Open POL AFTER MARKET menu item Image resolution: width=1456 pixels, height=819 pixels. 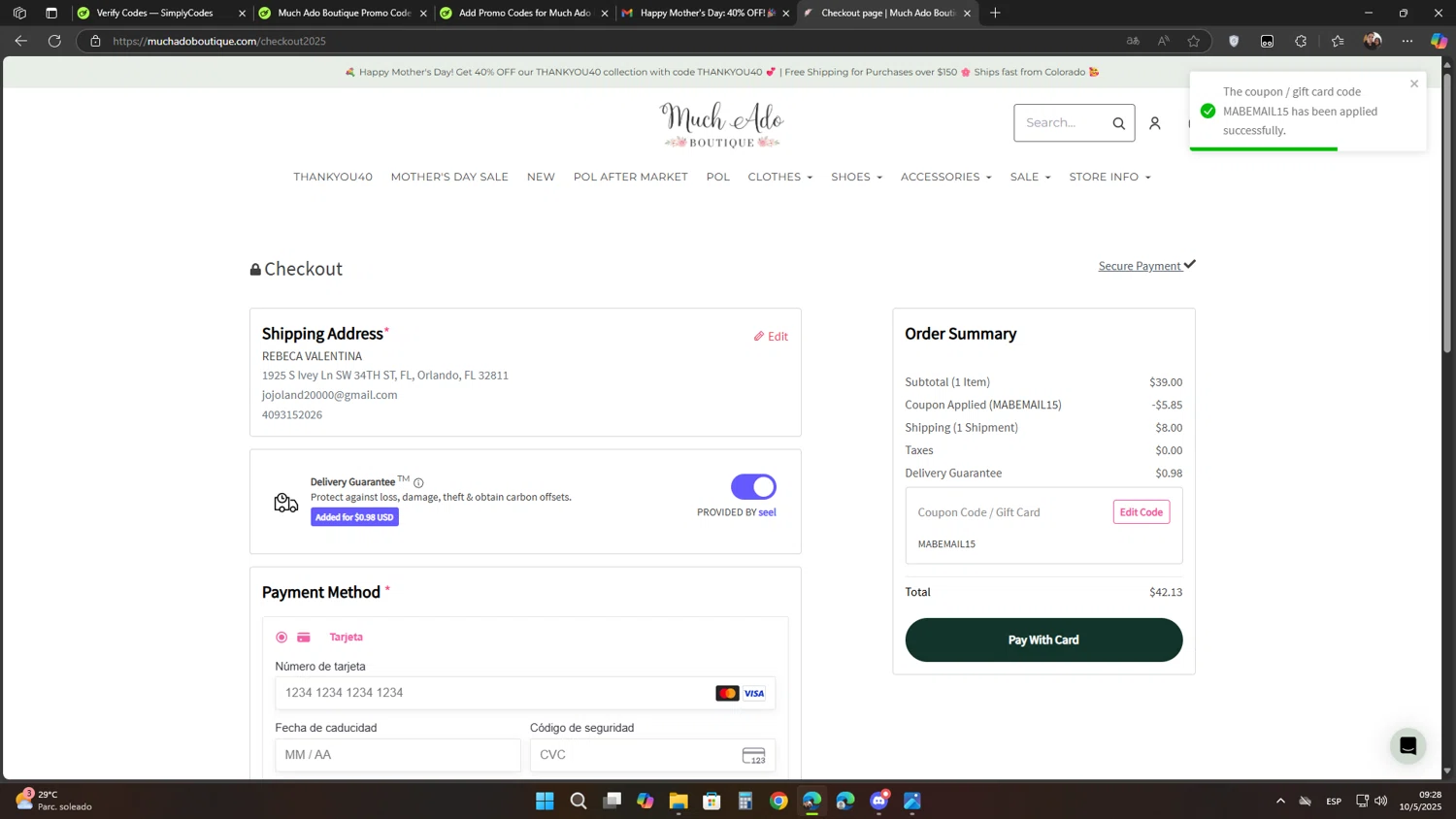[630, 177]
